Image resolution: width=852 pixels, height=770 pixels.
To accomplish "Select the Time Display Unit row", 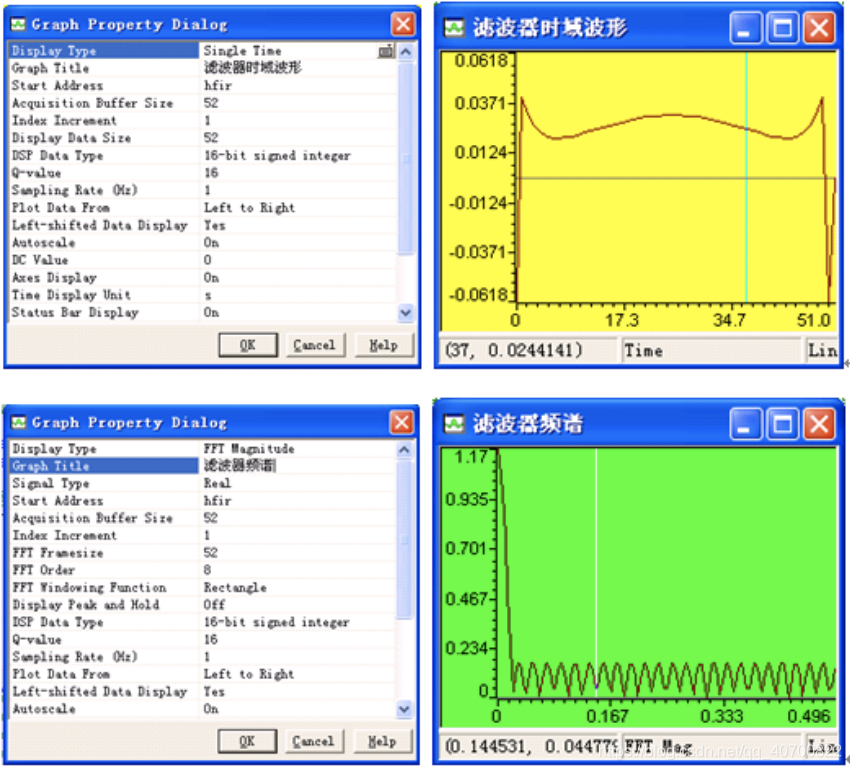I will pos(202,295).
